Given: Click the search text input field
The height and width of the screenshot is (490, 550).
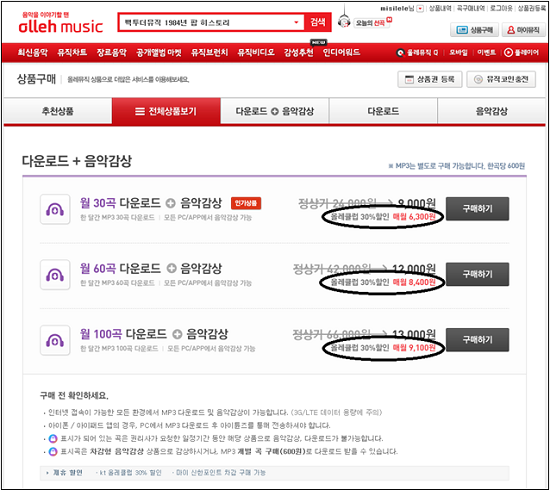Looking at the screenshot, I should click(207, 22).
